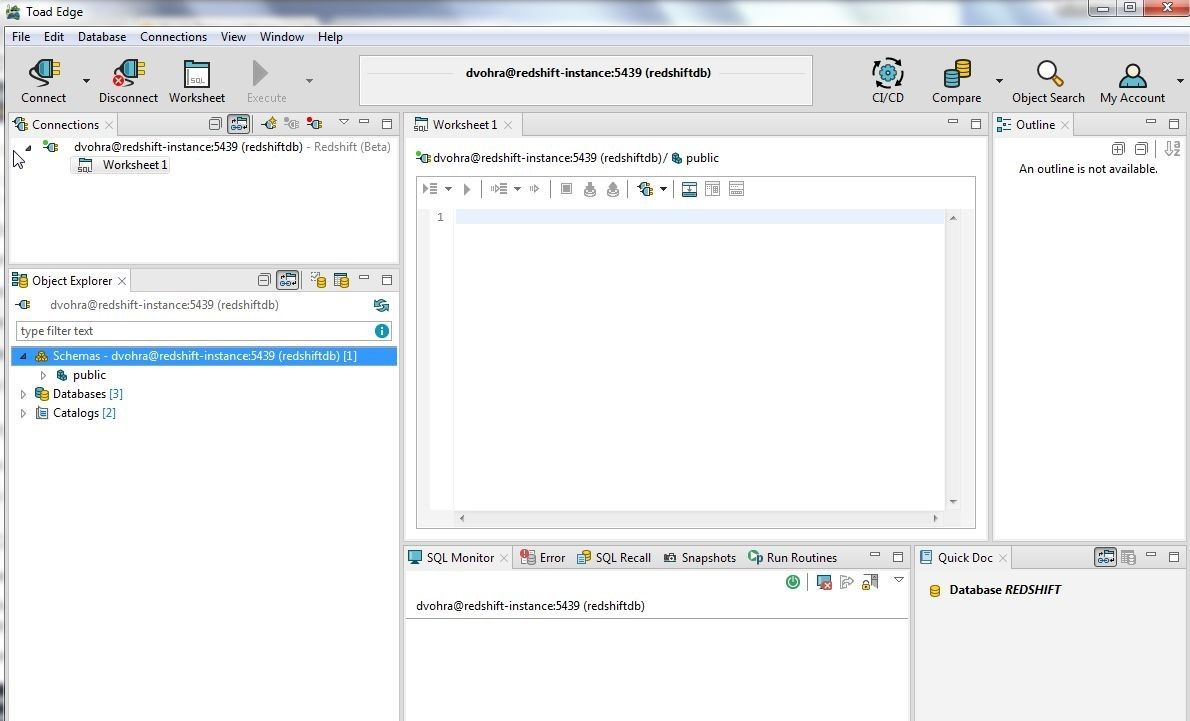The height and width of the screenshot is (721, 1190).
Task: Open the Execute button dropdown arrow
Action: pos(309,80)
